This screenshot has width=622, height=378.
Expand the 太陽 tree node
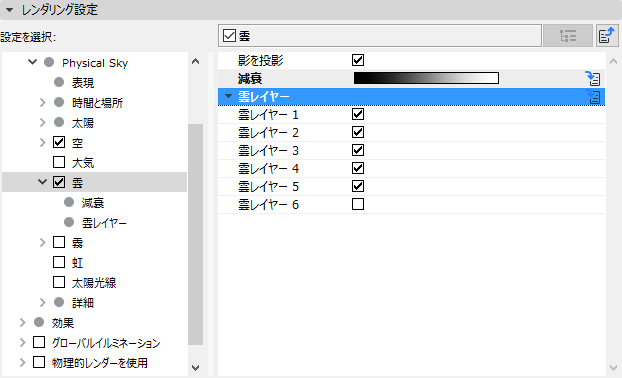(43, 123)
